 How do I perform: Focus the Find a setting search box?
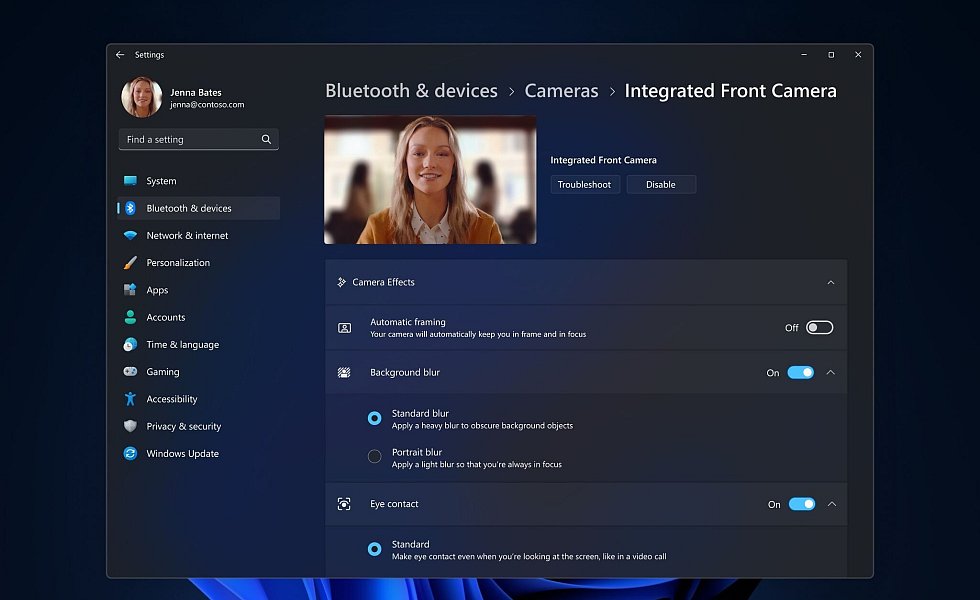199,139
